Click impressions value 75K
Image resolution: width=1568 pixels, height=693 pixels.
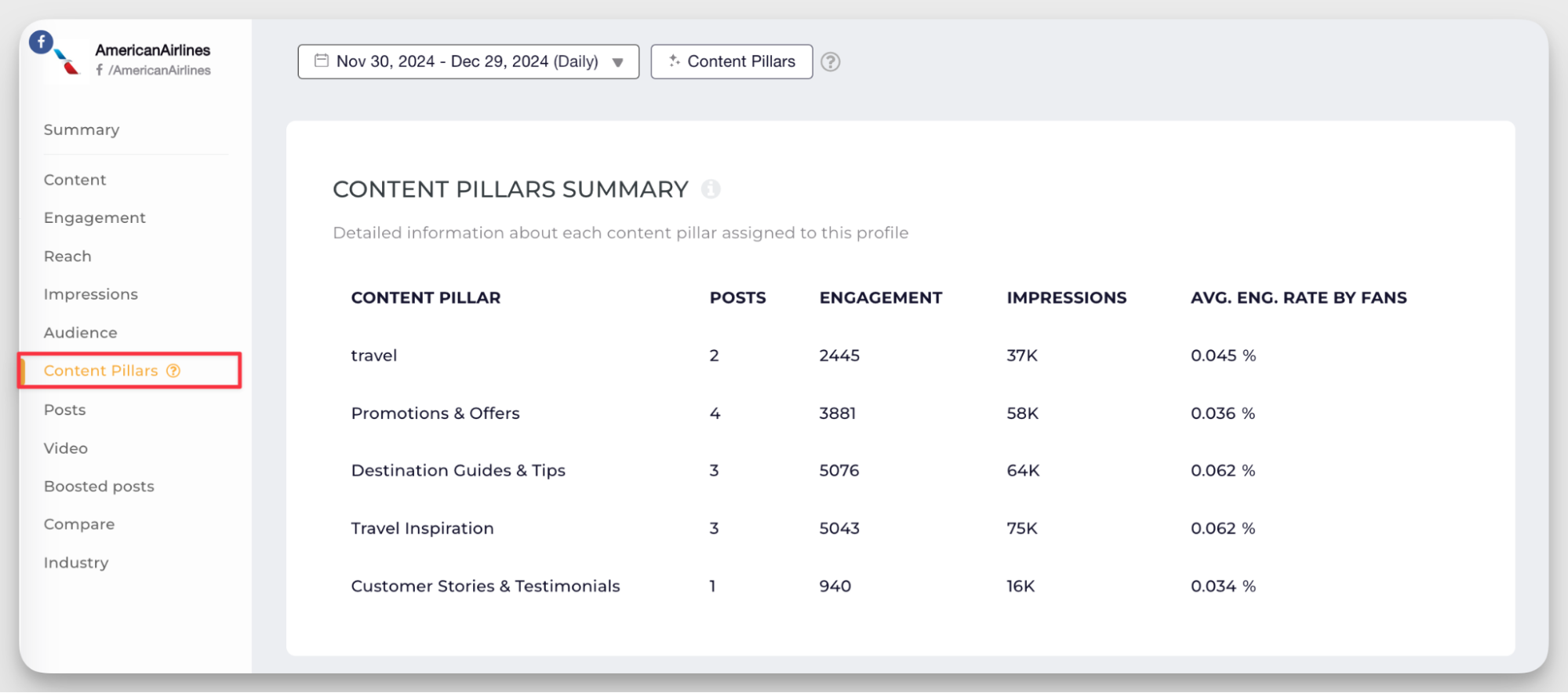tap(1022, 528)
